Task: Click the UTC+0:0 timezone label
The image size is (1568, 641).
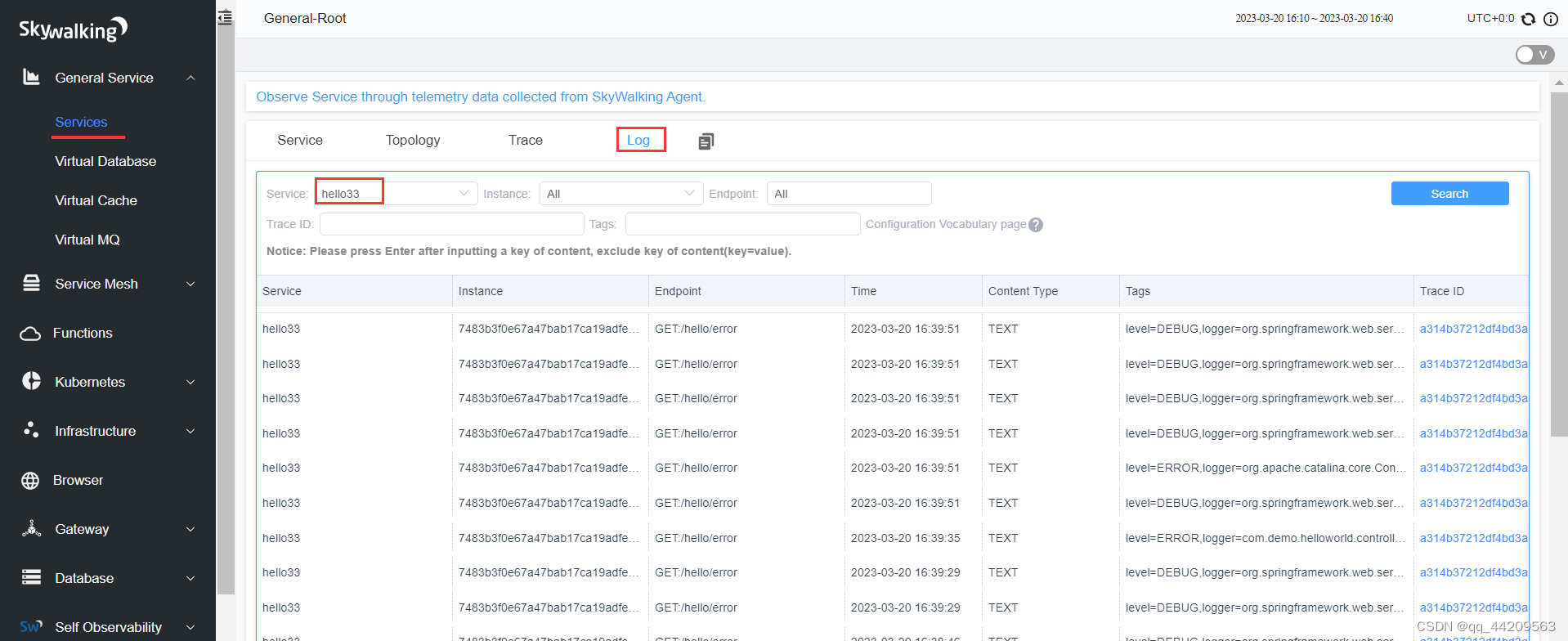Action: (x=1490, y=18)
